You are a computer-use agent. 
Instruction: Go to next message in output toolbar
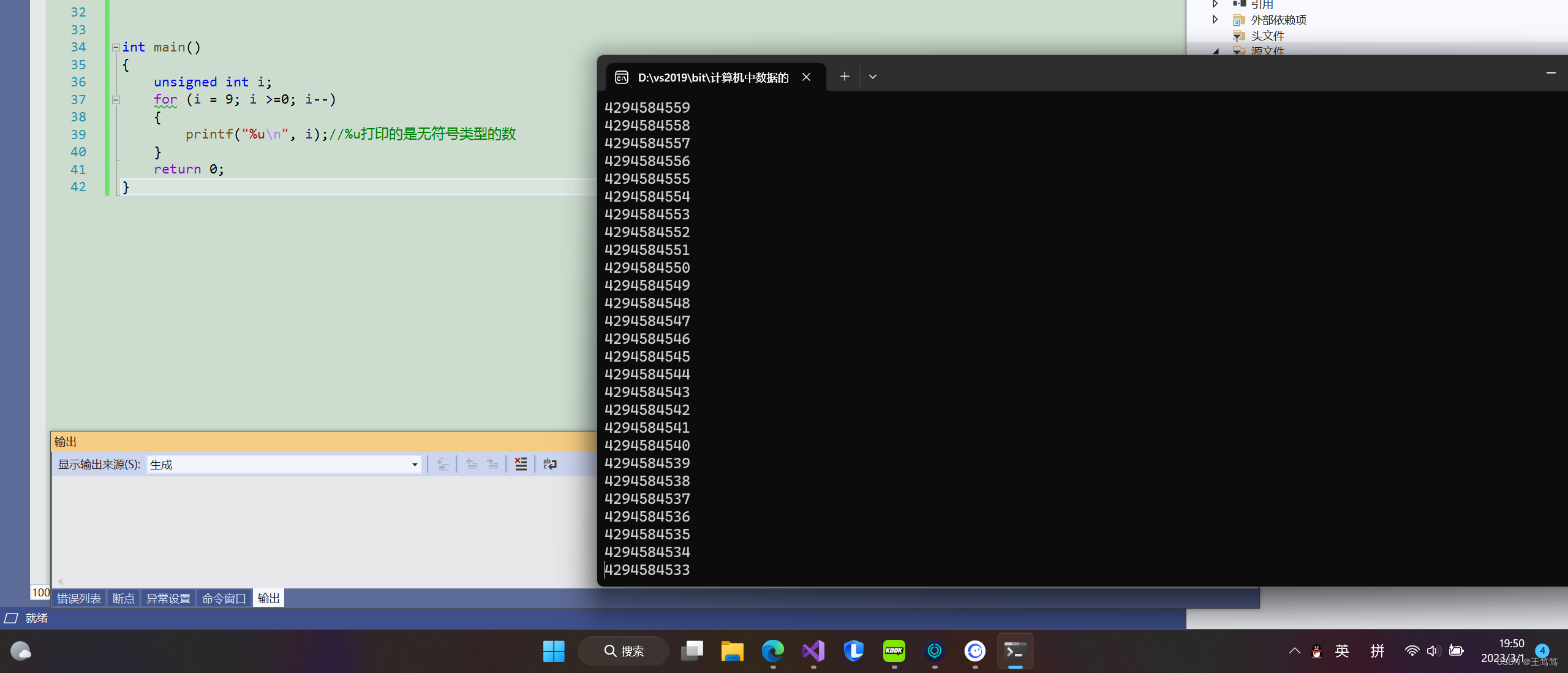pyautogui.click(x=492, y=464)
